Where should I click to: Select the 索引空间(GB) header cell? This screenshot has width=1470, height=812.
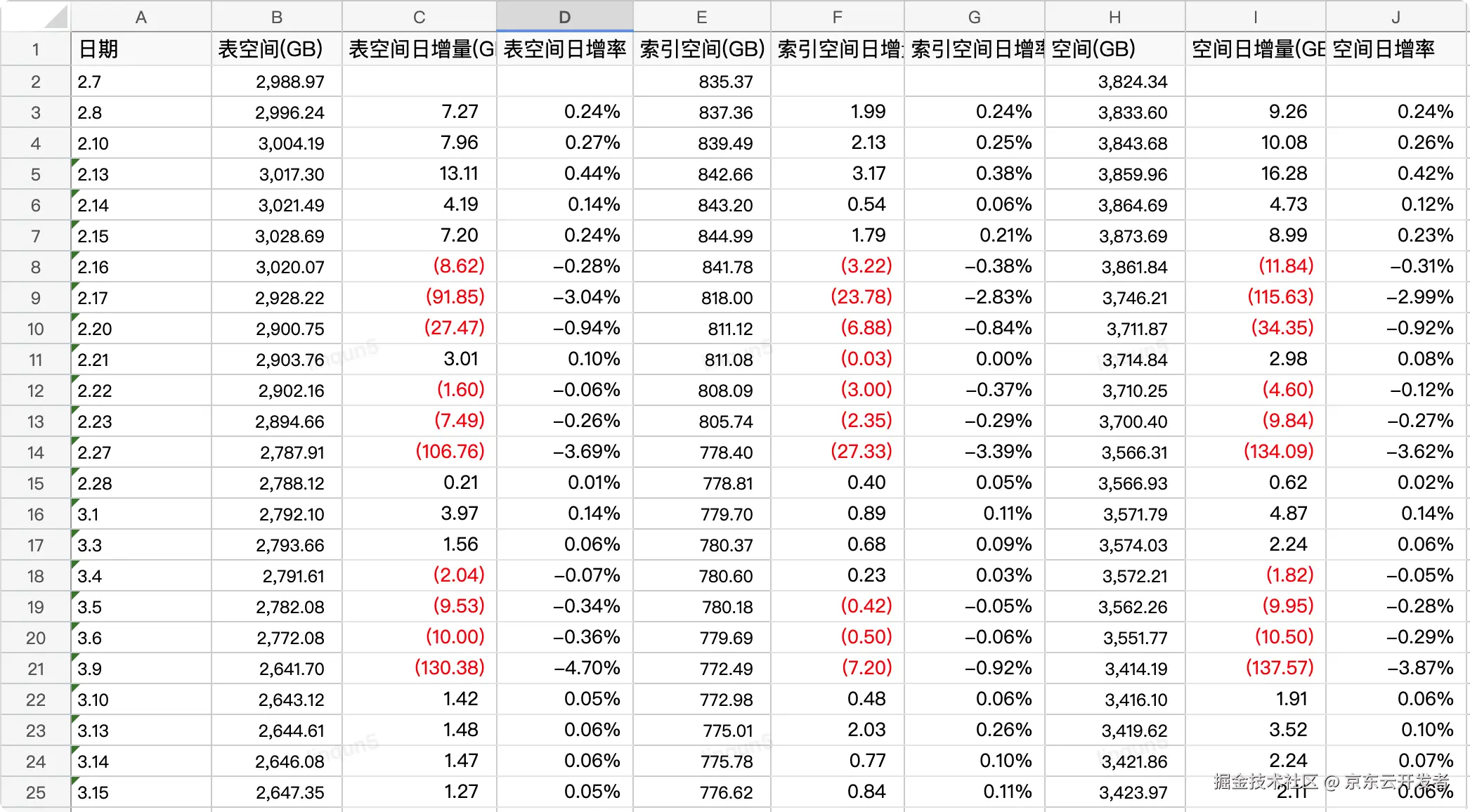coord(701,49)
